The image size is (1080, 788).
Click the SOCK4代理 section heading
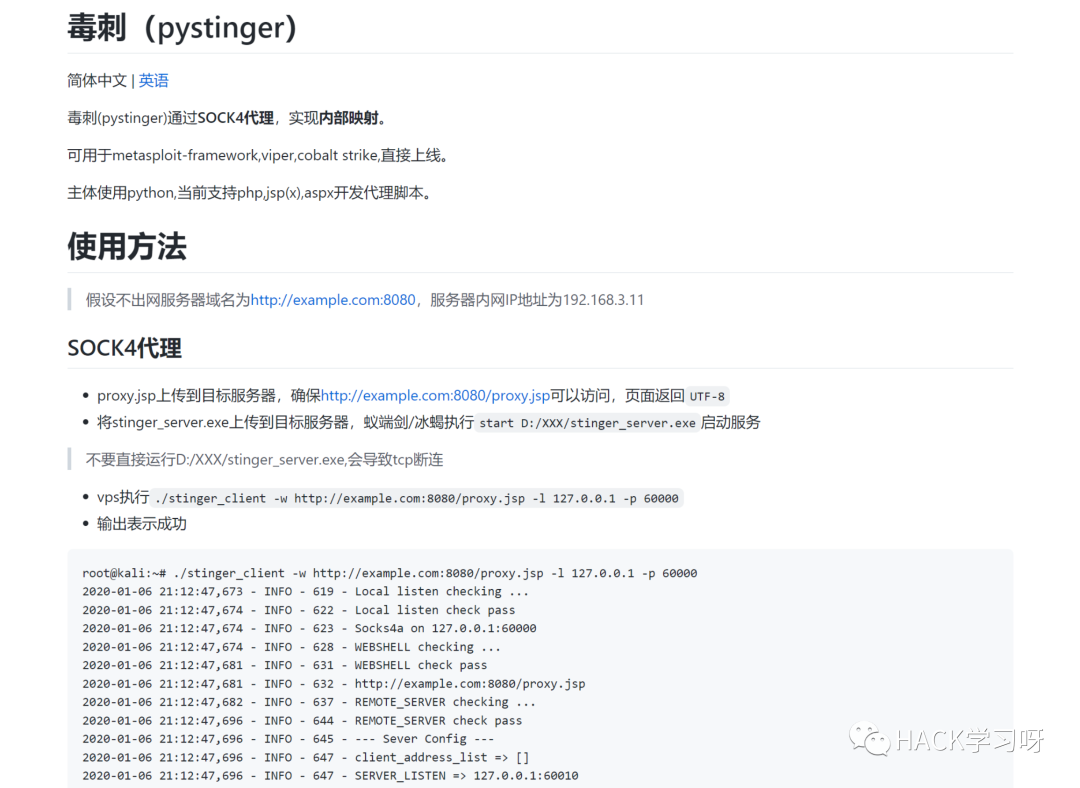125,348
